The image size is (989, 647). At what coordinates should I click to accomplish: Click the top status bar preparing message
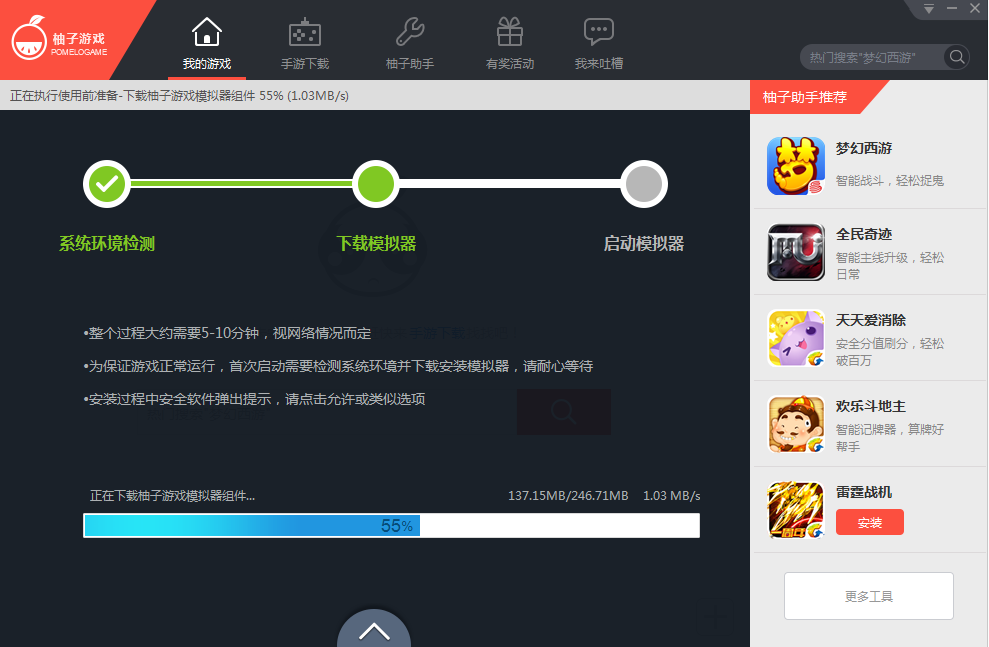click(179, 96)
